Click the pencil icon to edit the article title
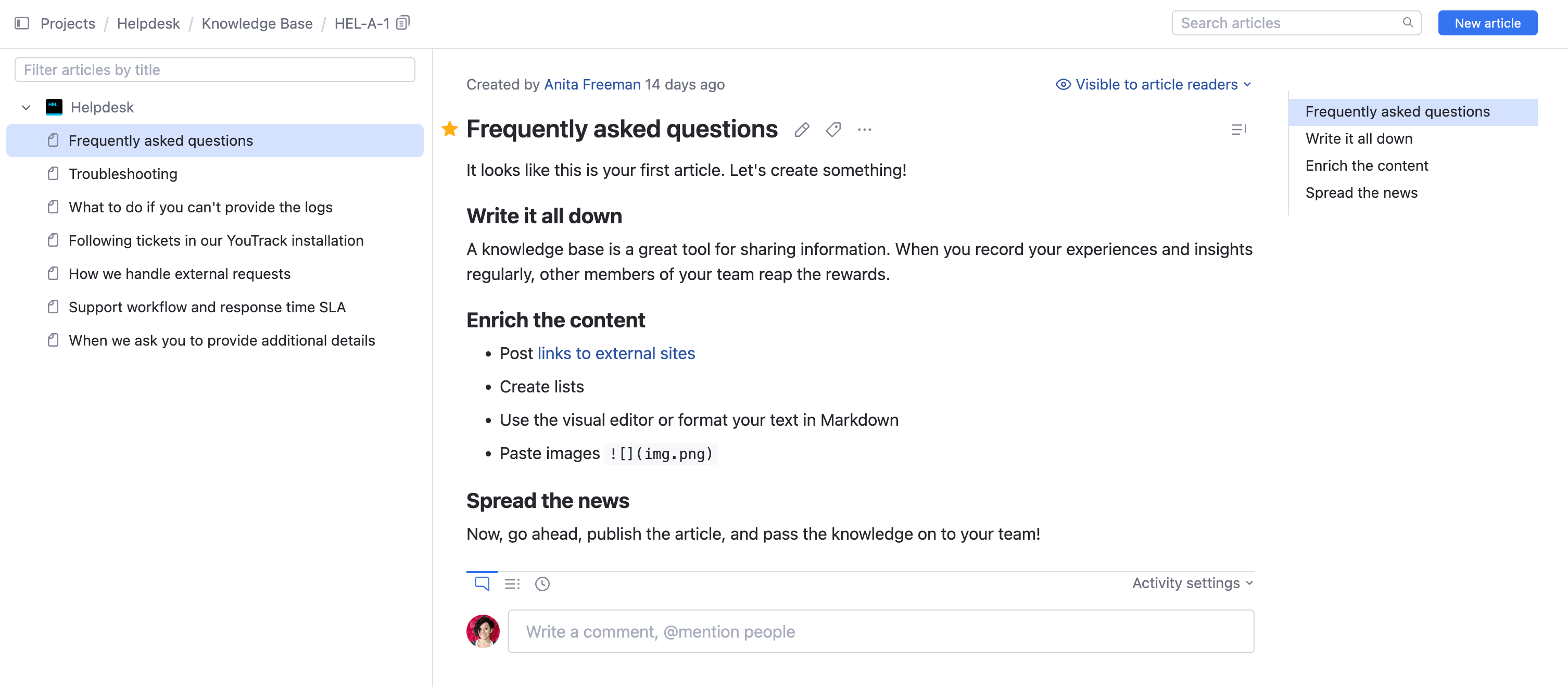This screenshot has height=687, width=1568. pyautogui.click(x=801, y=130)
